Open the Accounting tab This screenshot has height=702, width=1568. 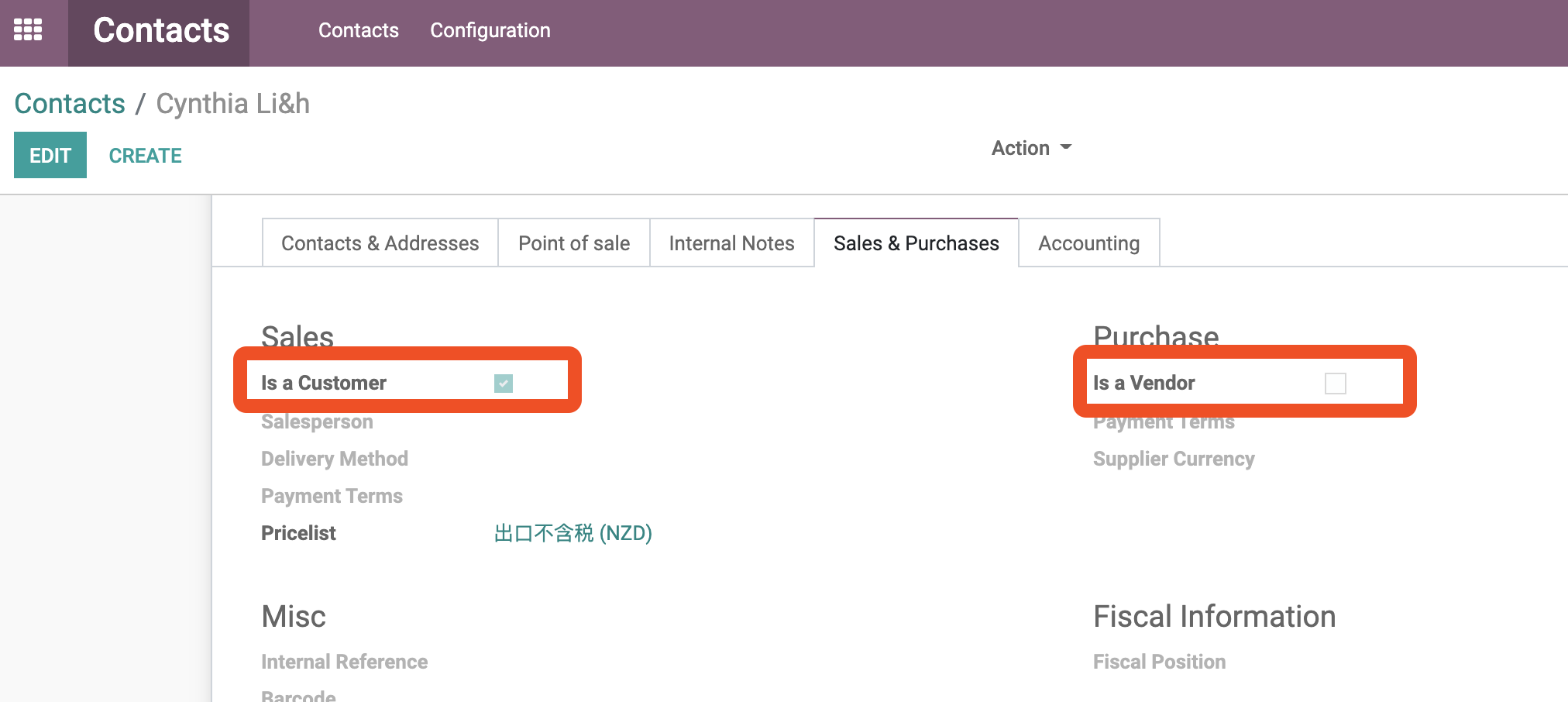(1089, 243)
